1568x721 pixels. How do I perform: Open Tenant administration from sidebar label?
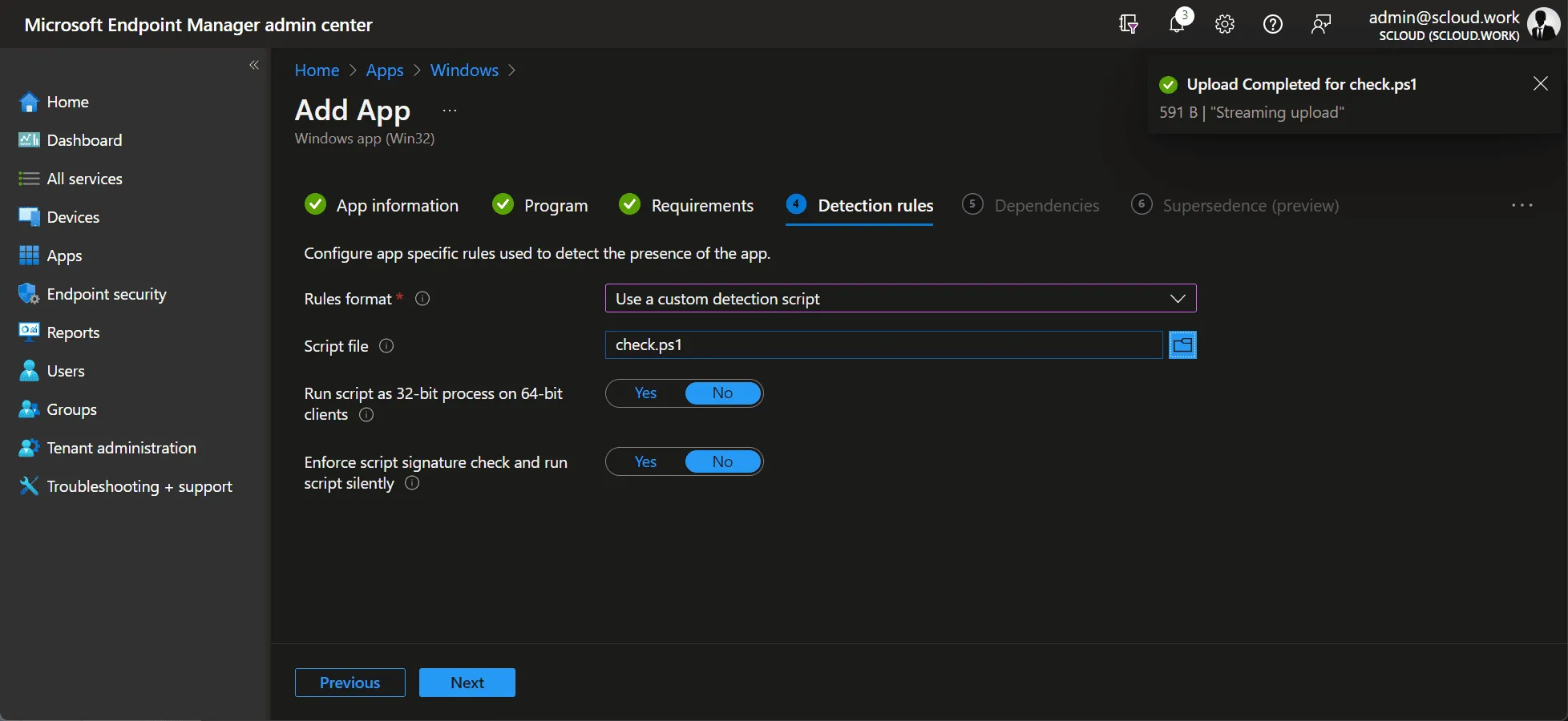pos(122,448)
